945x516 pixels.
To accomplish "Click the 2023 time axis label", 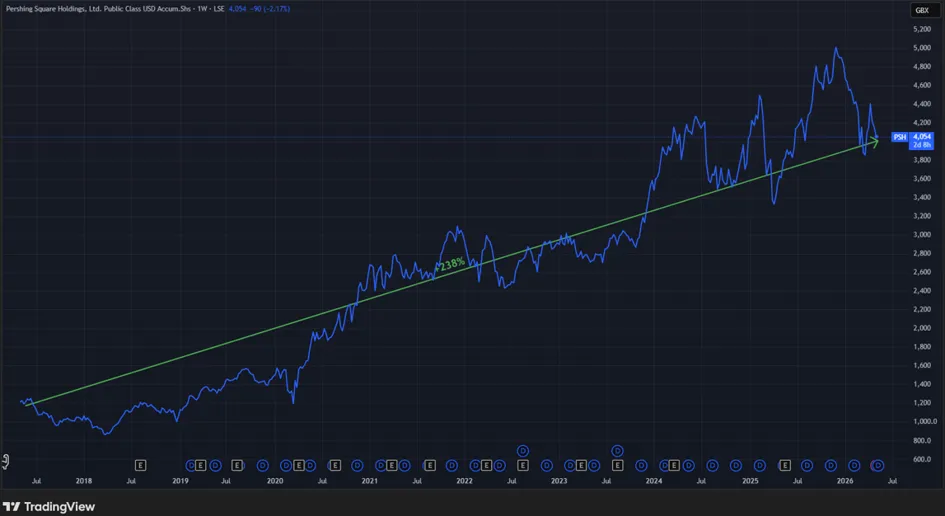I will click(559, 481).
